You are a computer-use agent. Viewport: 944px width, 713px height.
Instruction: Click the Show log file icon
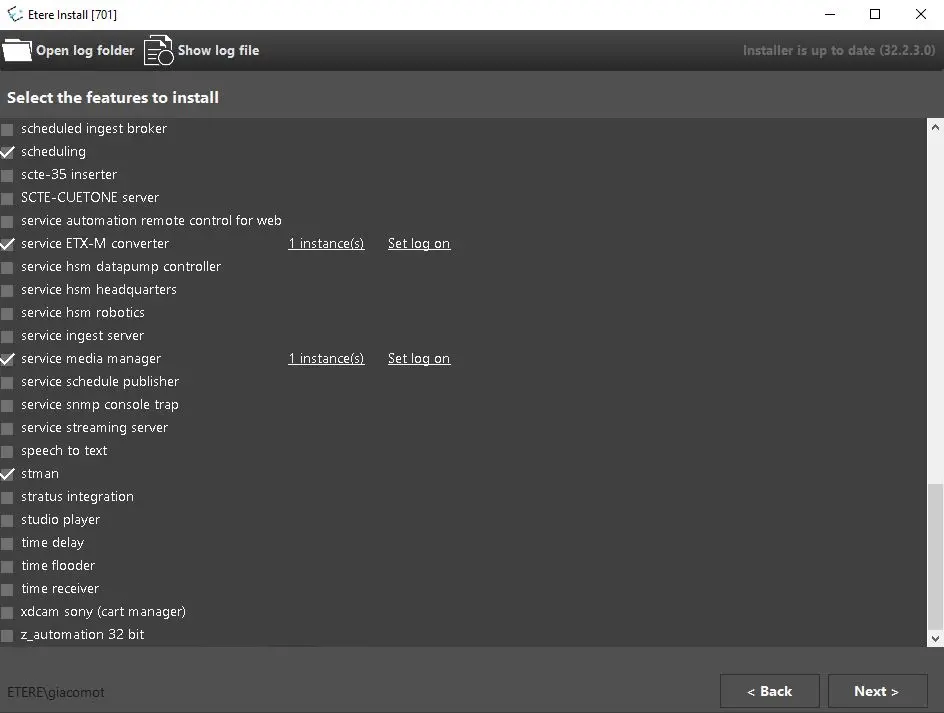click(x=158, y=50)
